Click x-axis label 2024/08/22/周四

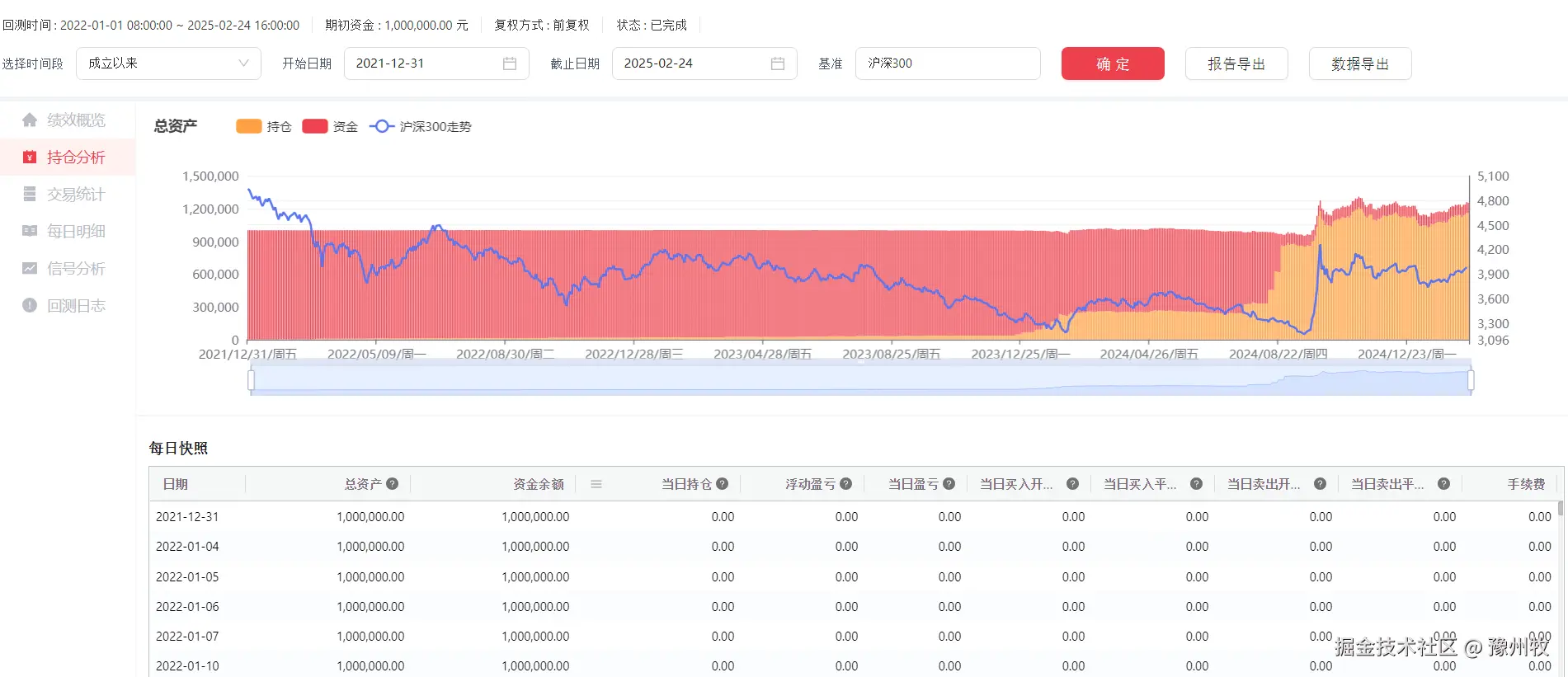pos(1278,354)
